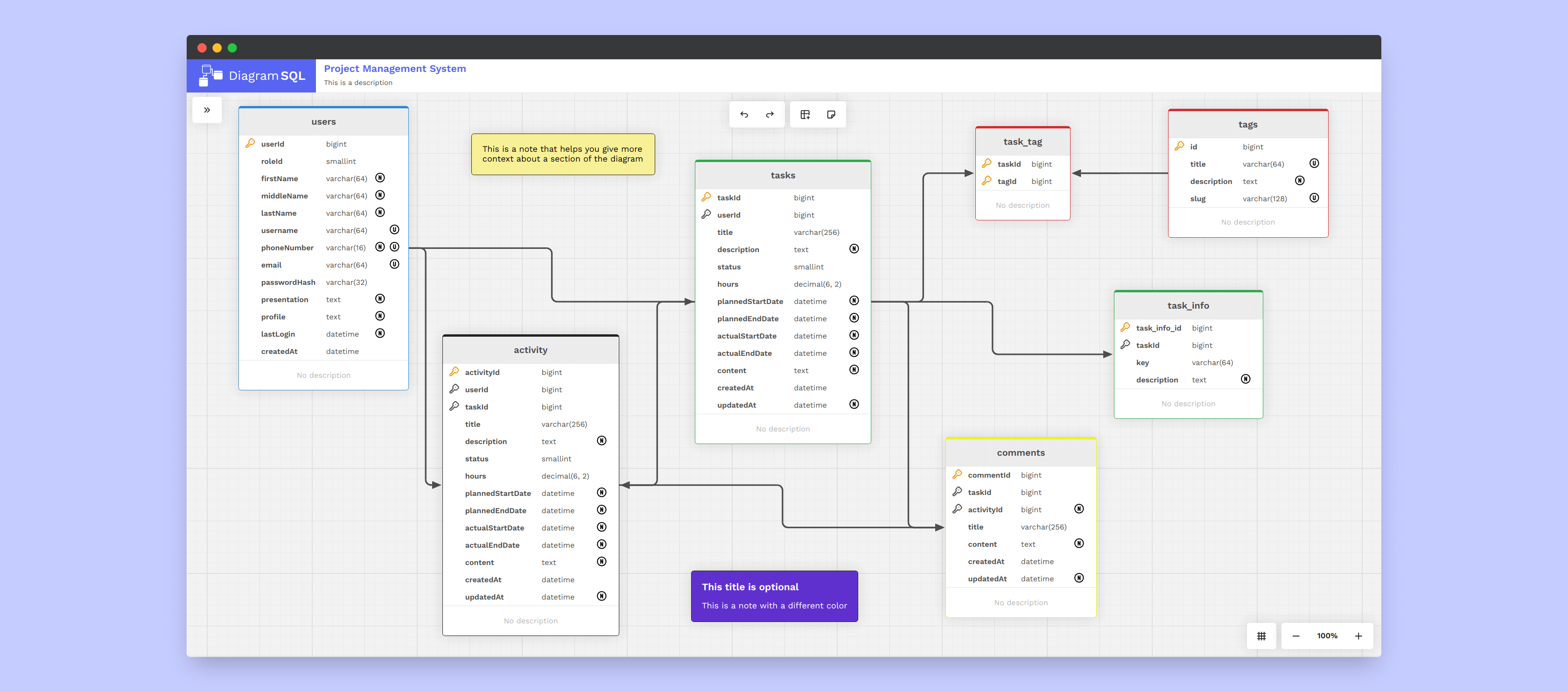Zoom in with the plus button

pos(1358,636)
